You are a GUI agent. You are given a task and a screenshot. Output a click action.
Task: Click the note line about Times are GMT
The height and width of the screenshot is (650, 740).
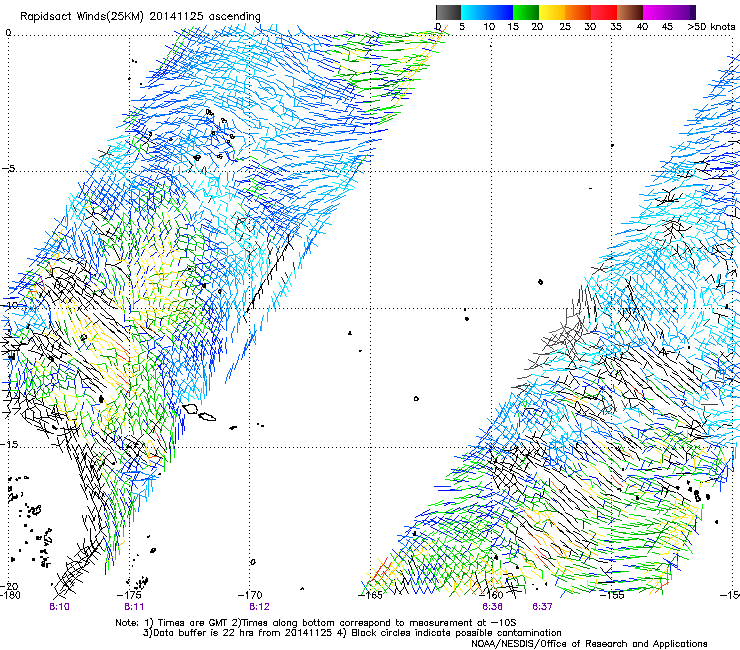click(316, 623)
